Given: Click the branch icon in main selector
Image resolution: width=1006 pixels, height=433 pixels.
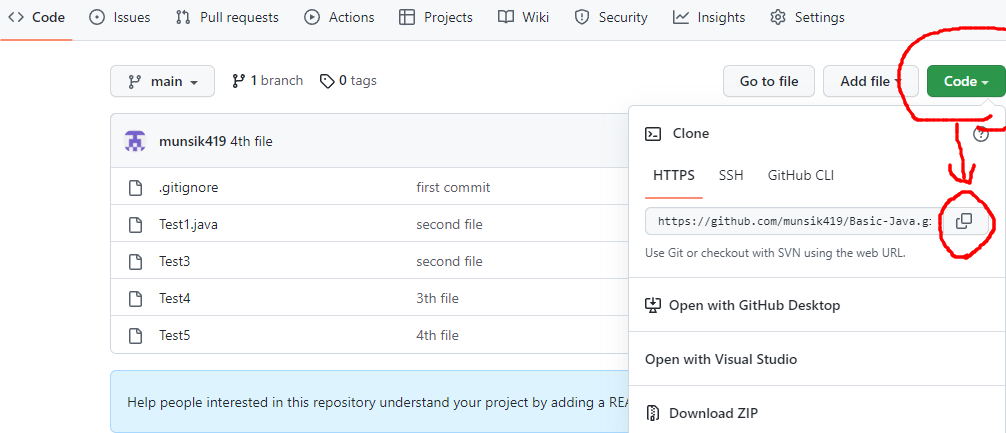Looking at the screenshot, I should coord(135,81).
